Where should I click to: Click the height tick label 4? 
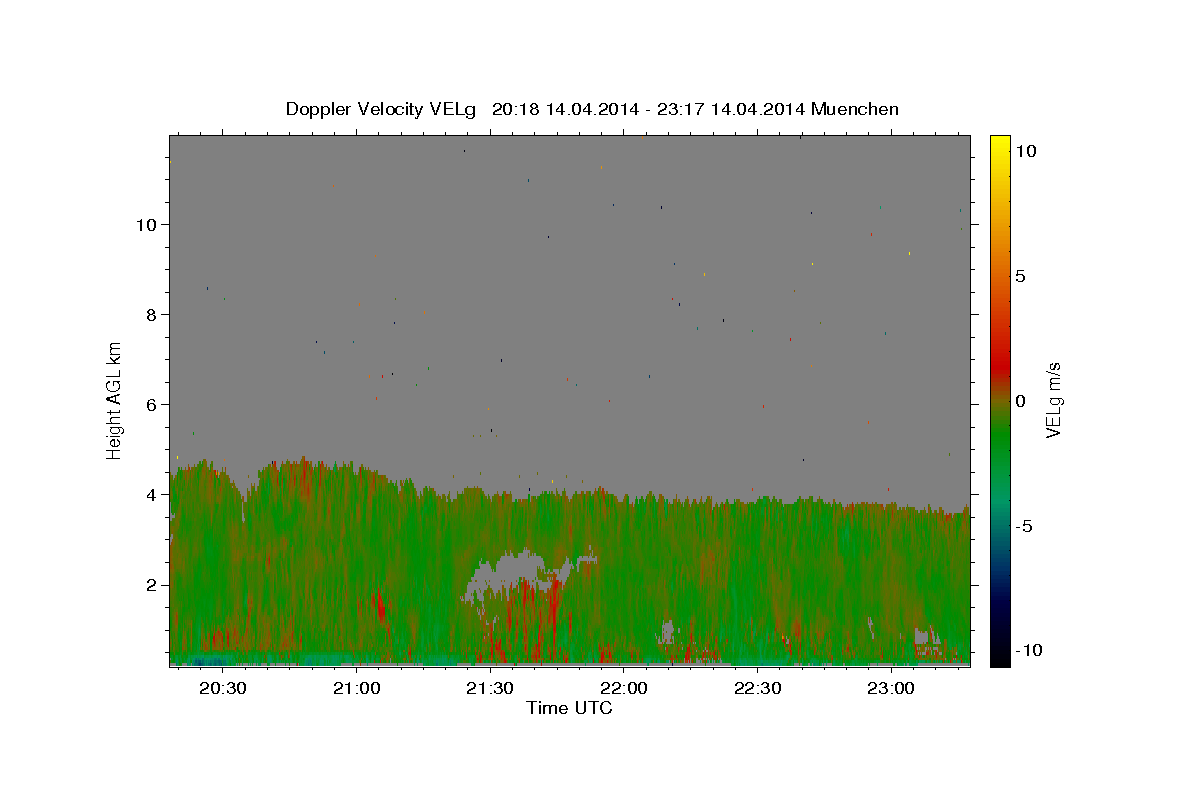tap(153, 494)
